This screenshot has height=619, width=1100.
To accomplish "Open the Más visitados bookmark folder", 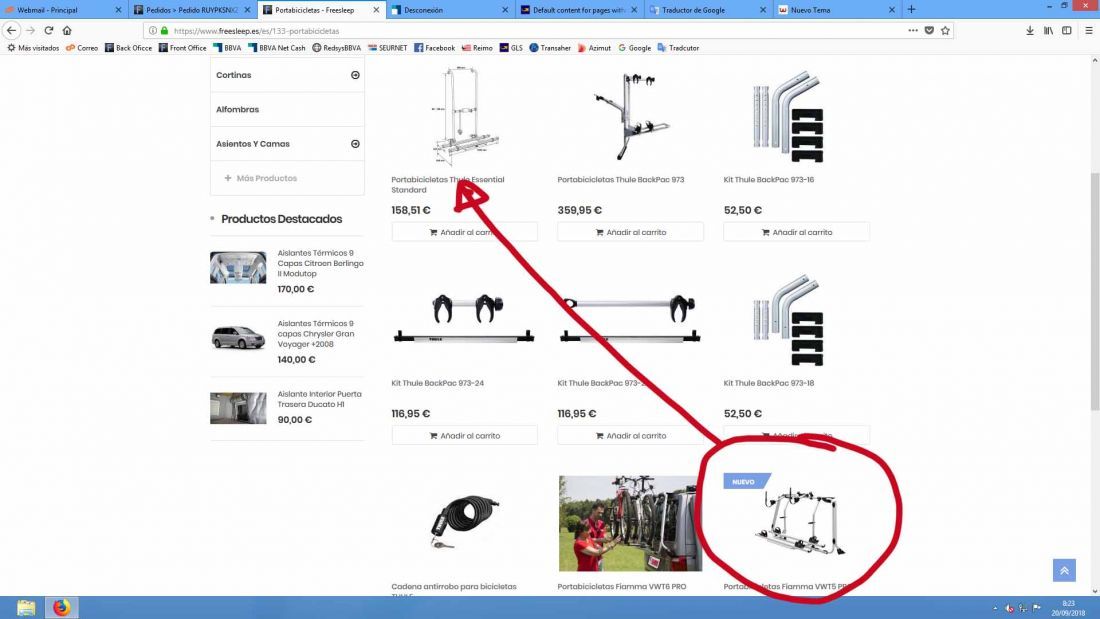I will click(33, 48).
